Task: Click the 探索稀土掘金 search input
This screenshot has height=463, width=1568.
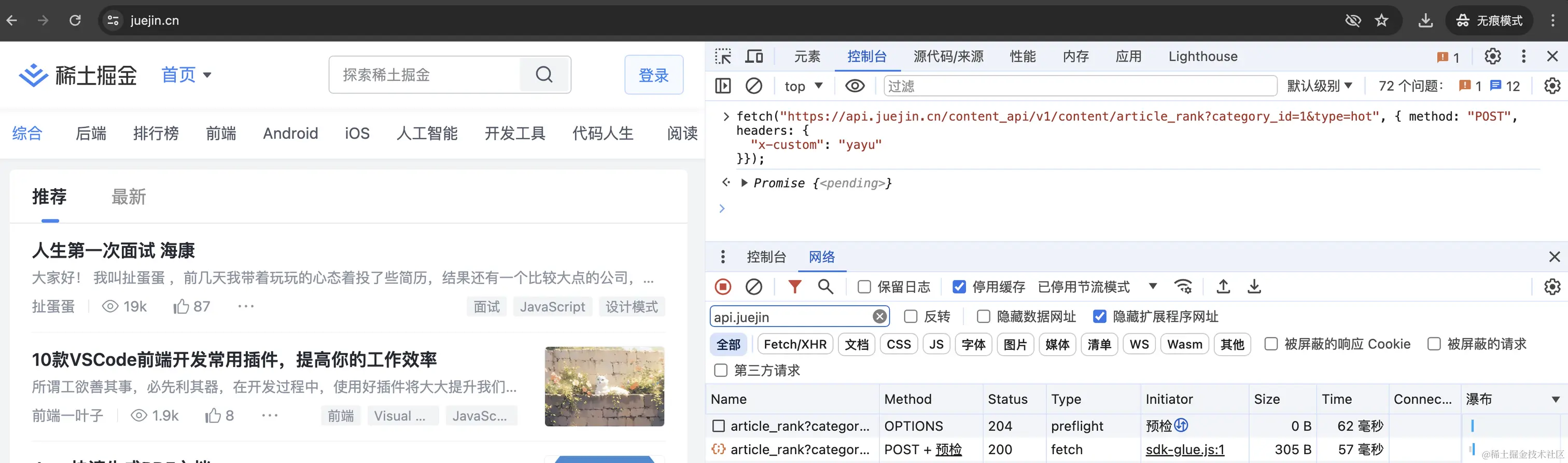Action: [x=424, y=75]
